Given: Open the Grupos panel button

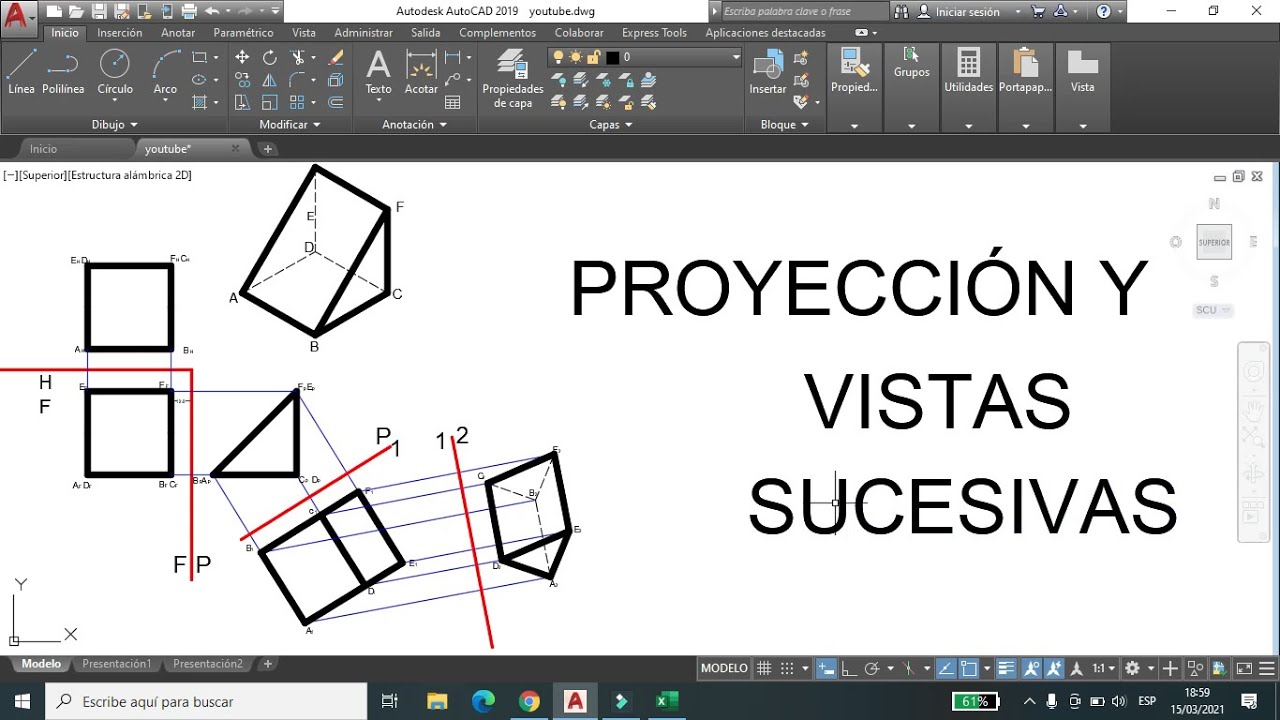Looking at the screenshot, I should (911, 63).
